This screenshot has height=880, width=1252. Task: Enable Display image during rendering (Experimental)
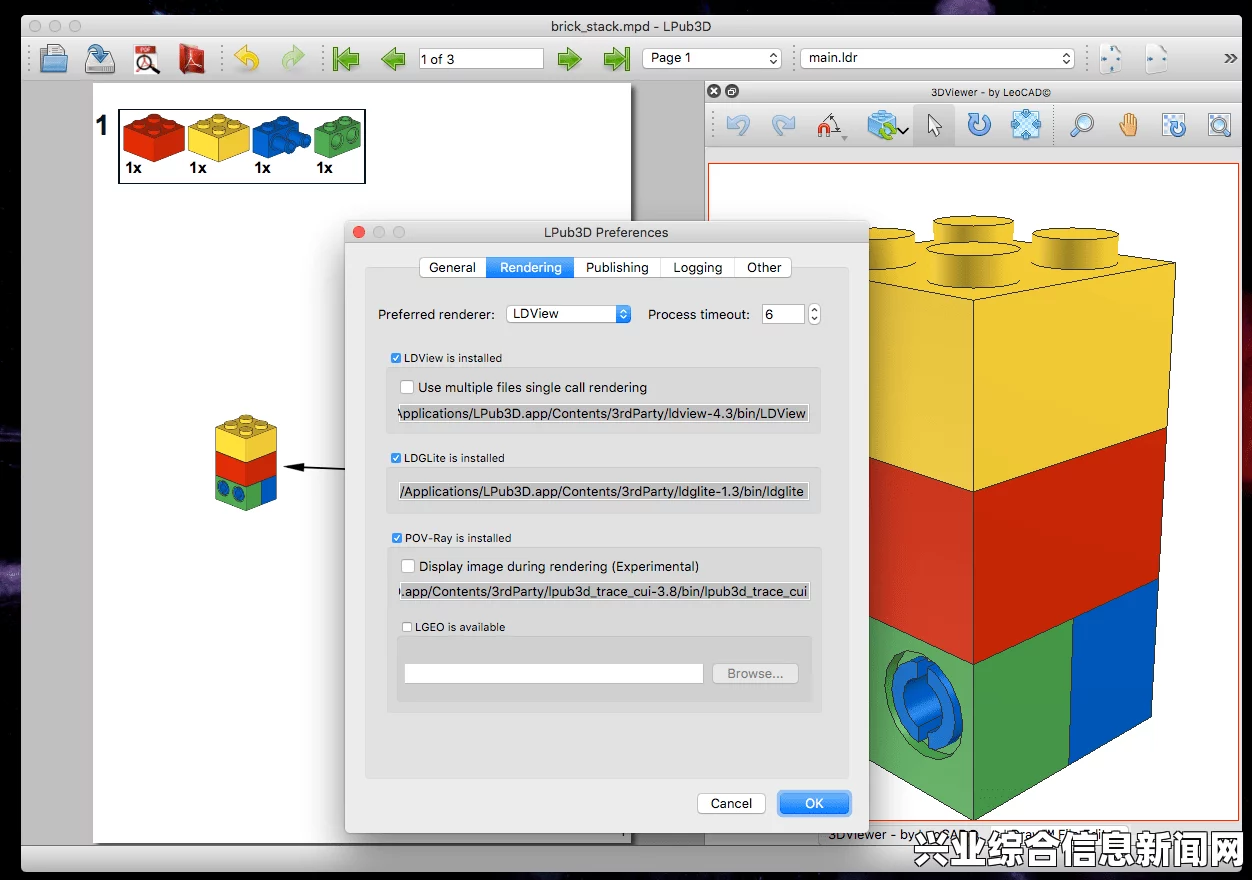click(x=407, y=566)
